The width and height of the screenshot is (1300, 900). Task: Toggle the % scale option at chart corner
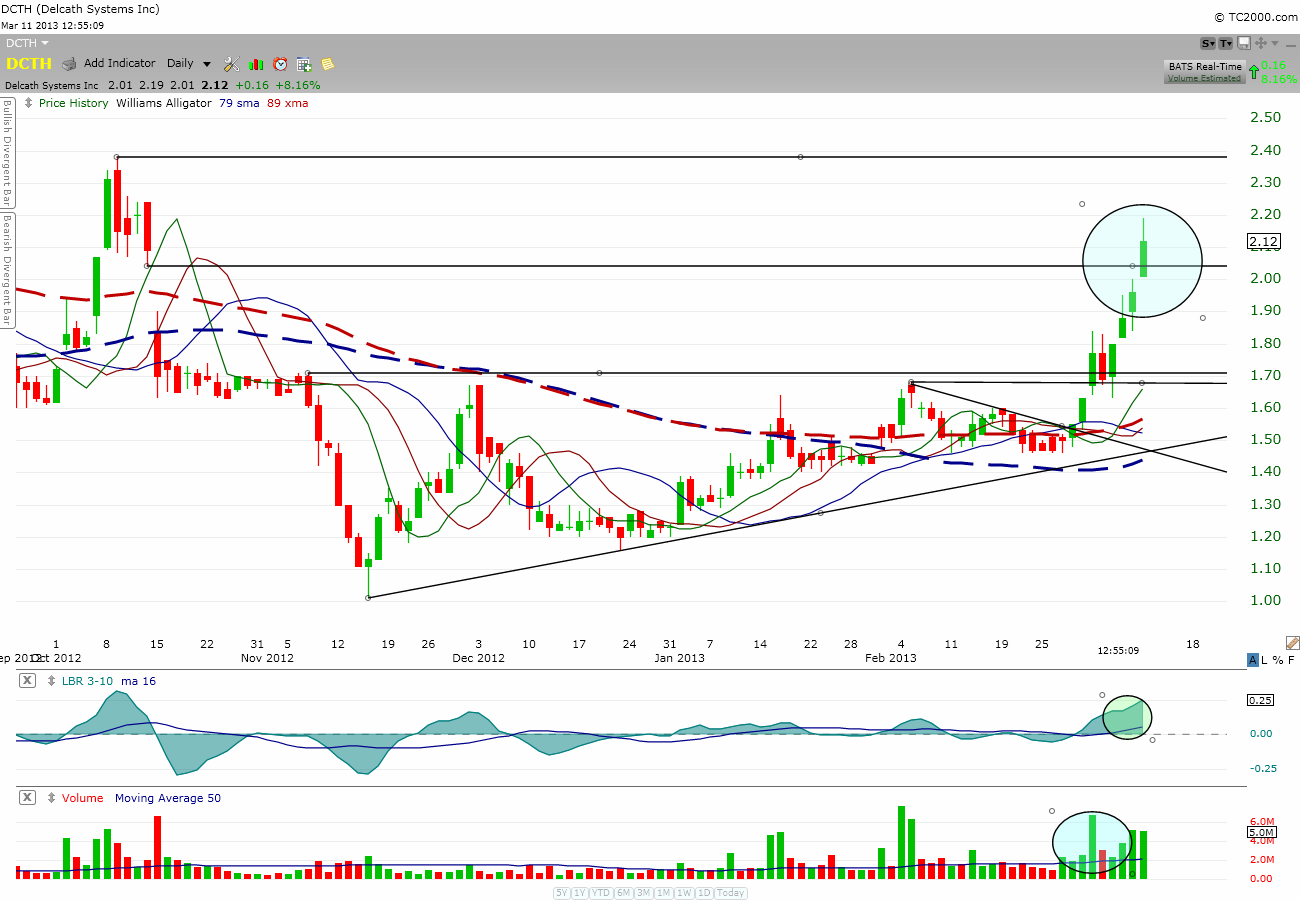tap(1279, 660)
